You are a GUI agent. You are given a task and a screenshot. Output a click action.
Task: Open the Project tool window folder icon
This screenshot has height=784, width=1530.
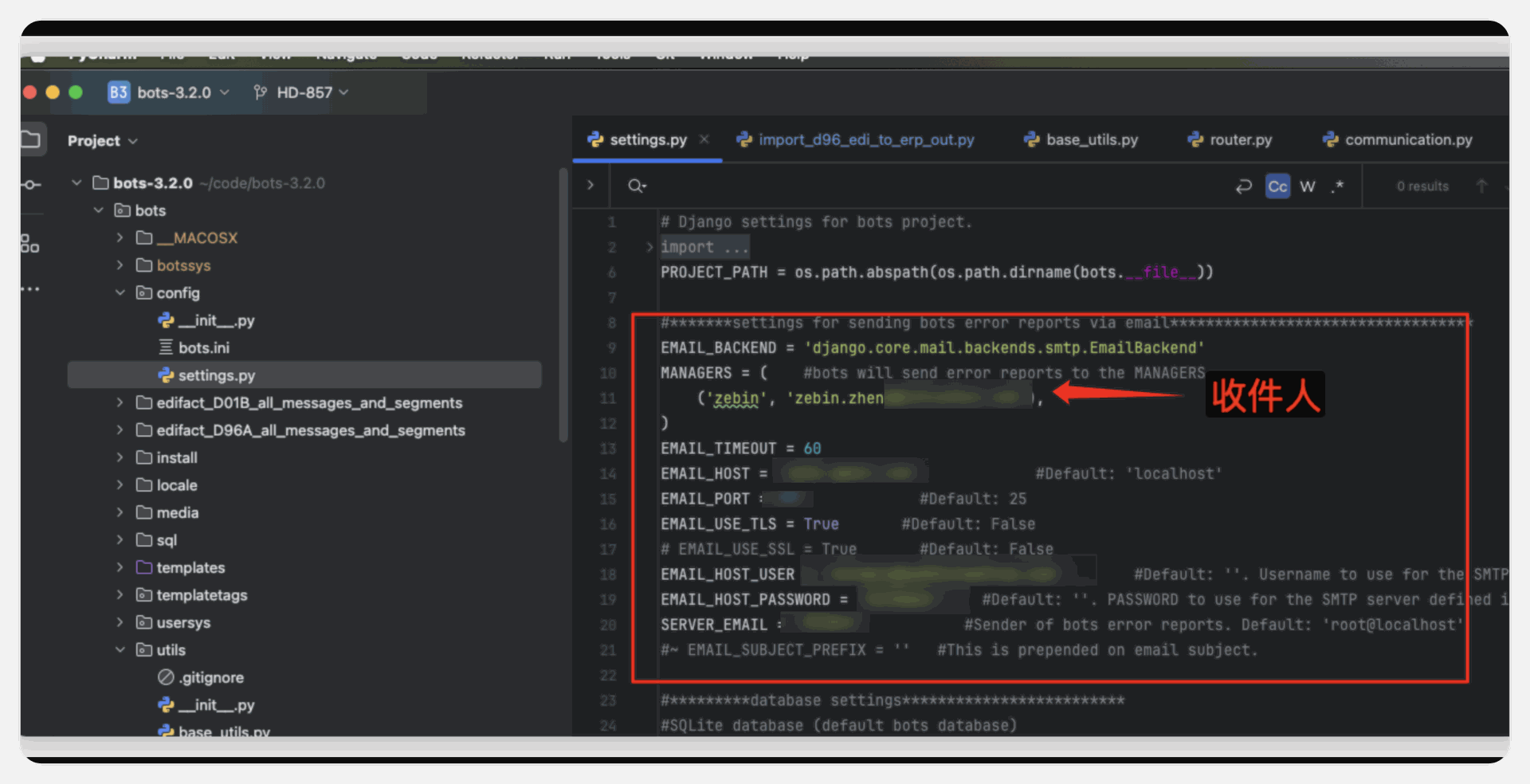tap(31, 140)
